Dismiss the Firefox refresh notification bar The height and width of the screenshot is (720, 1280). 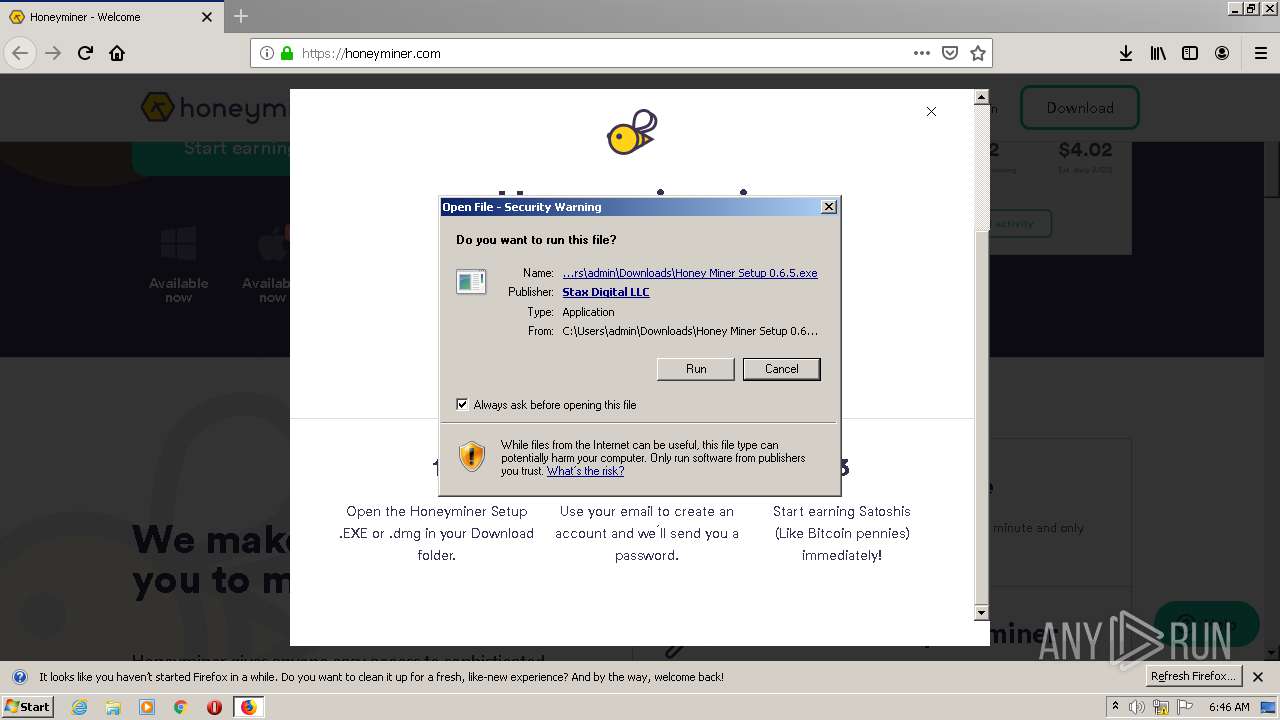click(1258, 677)
